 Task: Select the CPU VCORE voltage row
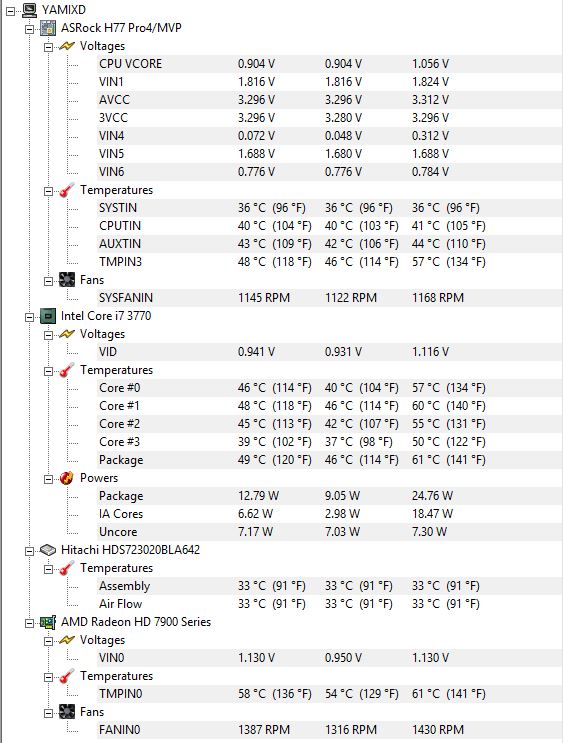pyautogui.click(x=329, y=64)
